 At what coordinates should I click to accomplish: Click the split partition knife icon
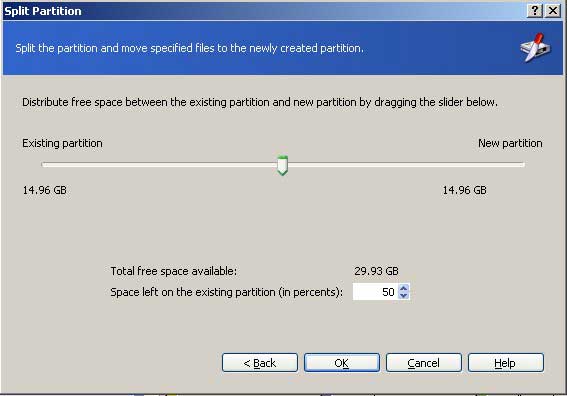[x=536, y=47]
